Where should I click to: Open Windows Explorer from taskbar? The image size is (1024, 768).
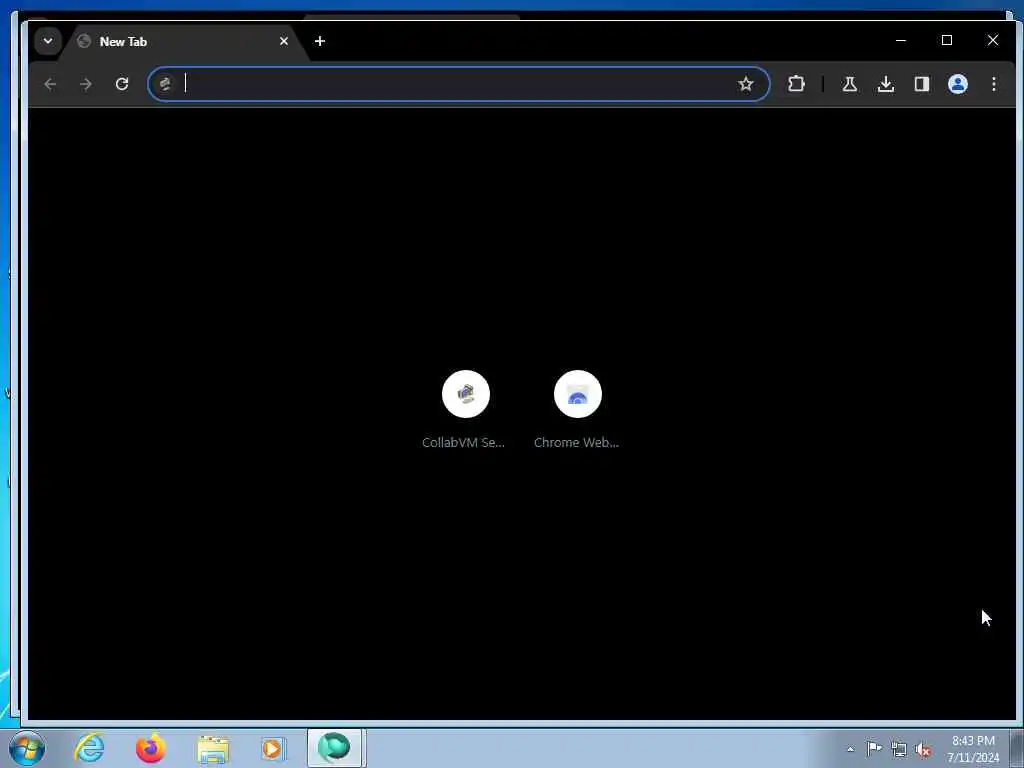212,748
